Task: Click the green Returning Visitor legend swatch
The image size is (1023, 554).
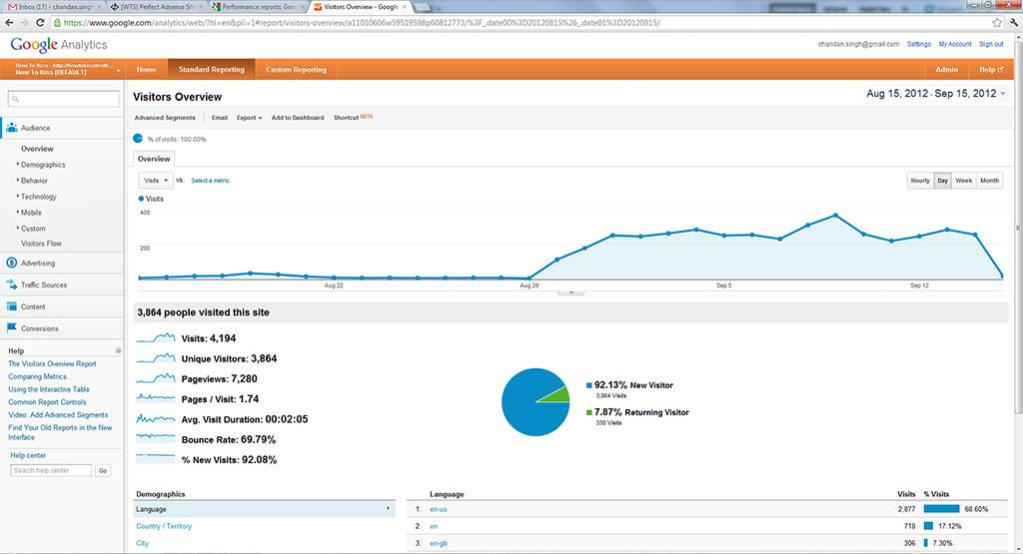Action: (589, 412)
